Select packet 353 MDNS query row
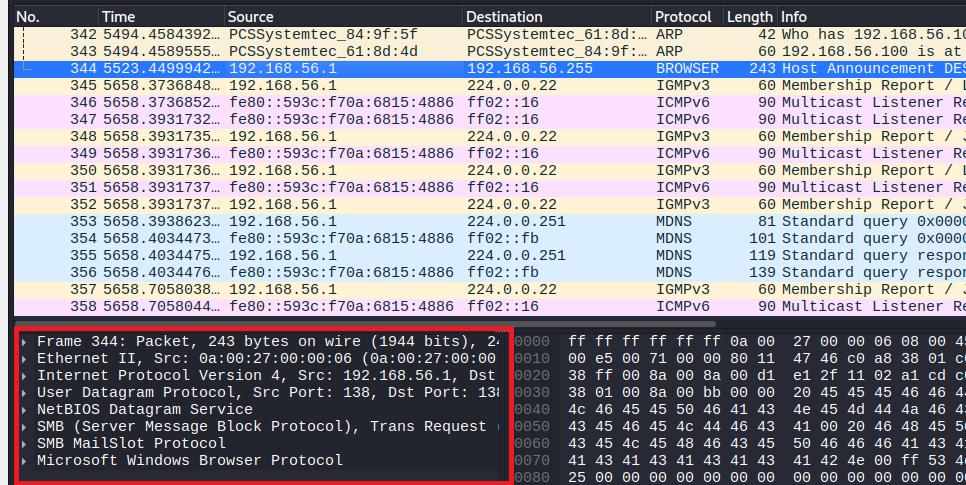Image resolution: width=966 pixels, height=485 pixels. coord(490,222)
